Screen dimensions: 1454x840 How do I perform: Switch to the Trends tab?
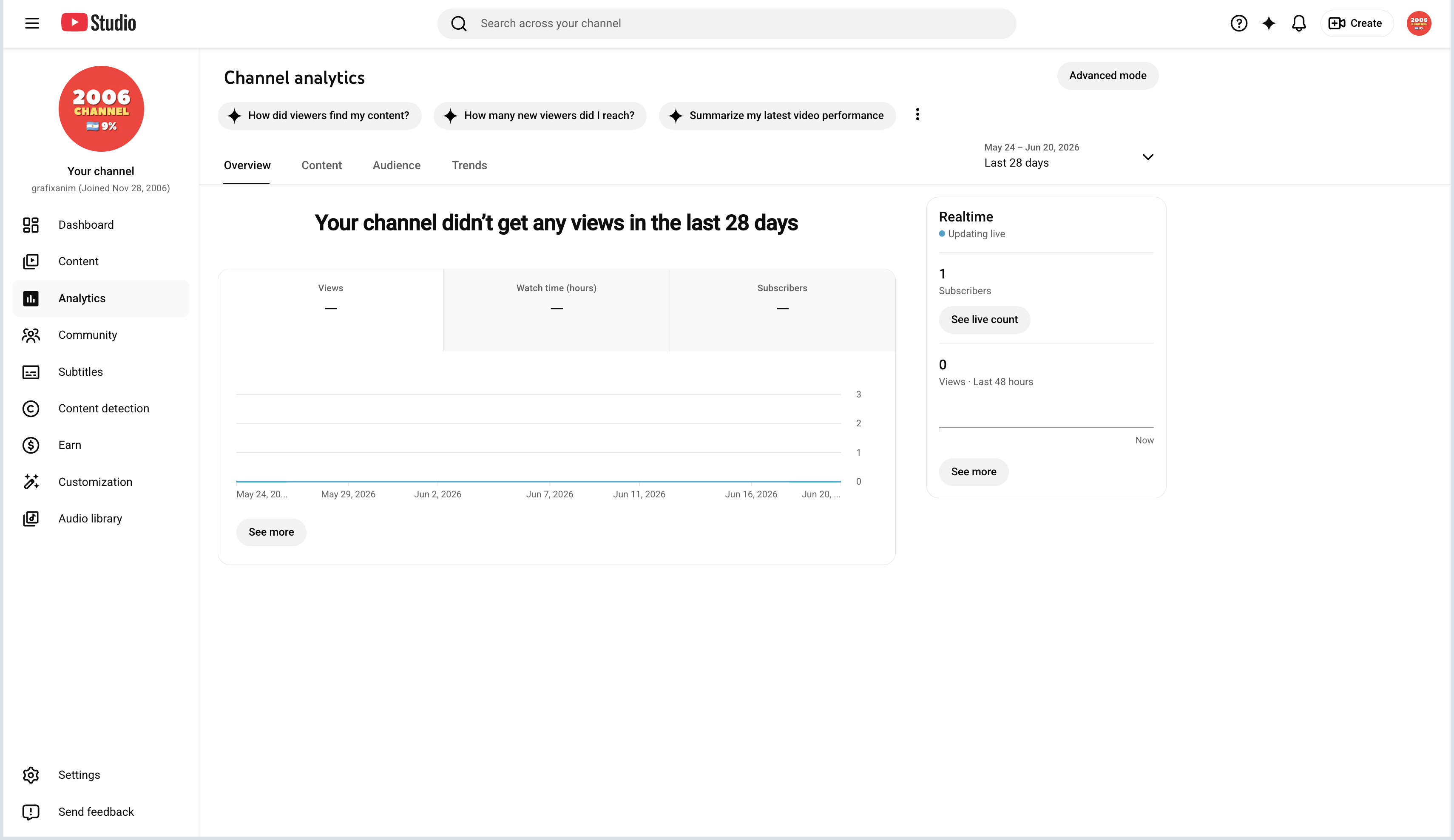(469, 166)
